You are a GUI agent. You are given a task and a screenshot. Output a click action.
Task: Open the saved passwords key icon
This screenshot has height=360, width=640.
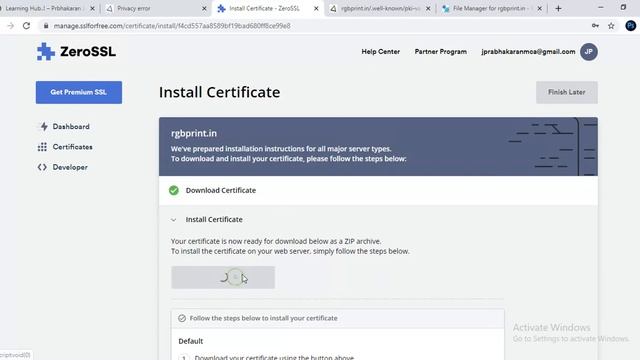click(595, 26)
